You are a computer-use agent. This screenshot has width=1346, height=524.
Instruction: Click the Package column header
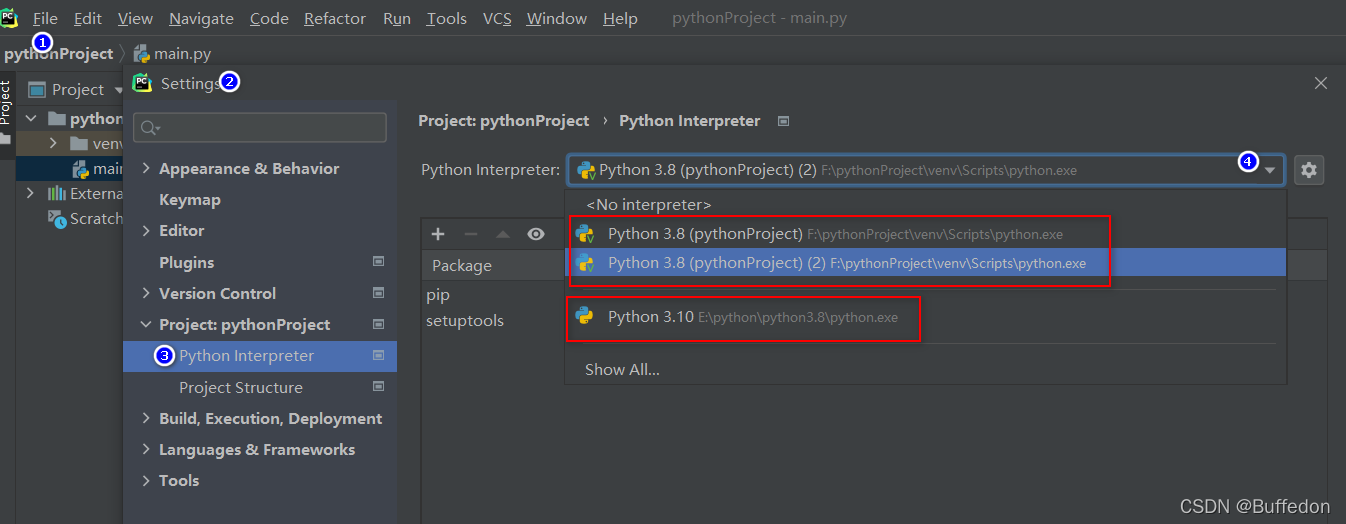coord(462,265)
